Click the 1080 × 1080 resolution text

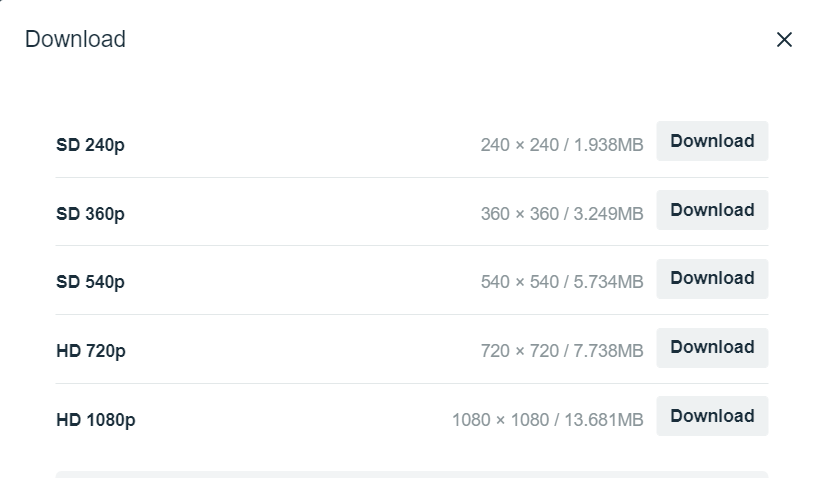pyautogui.click(x=500, y=420)
